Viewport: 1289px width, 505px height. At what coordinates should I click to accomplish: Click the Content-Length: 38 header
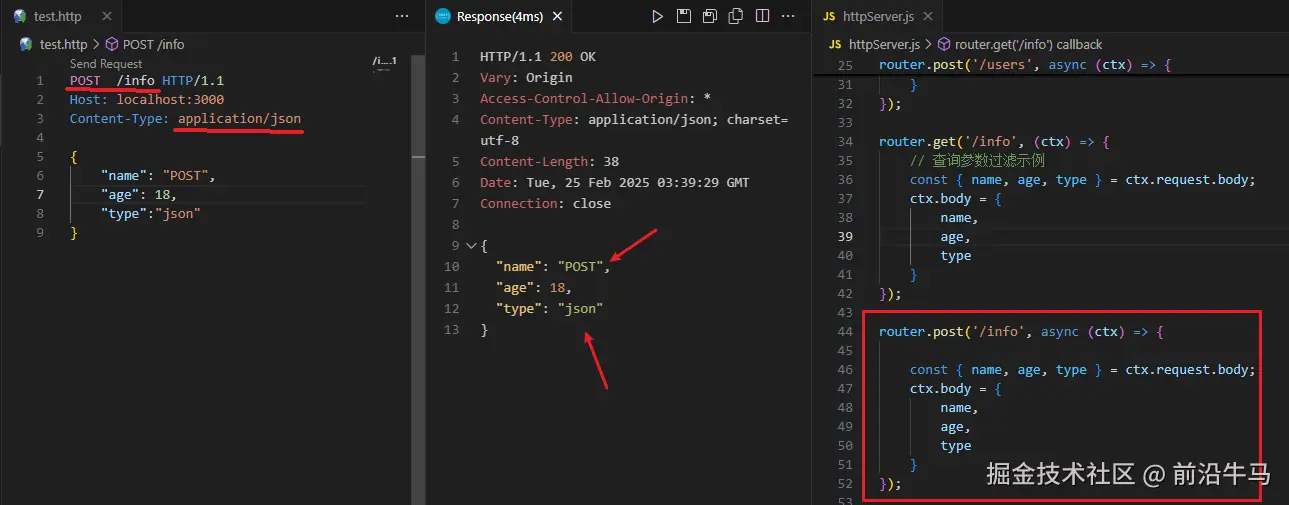(x=549, y=161)
